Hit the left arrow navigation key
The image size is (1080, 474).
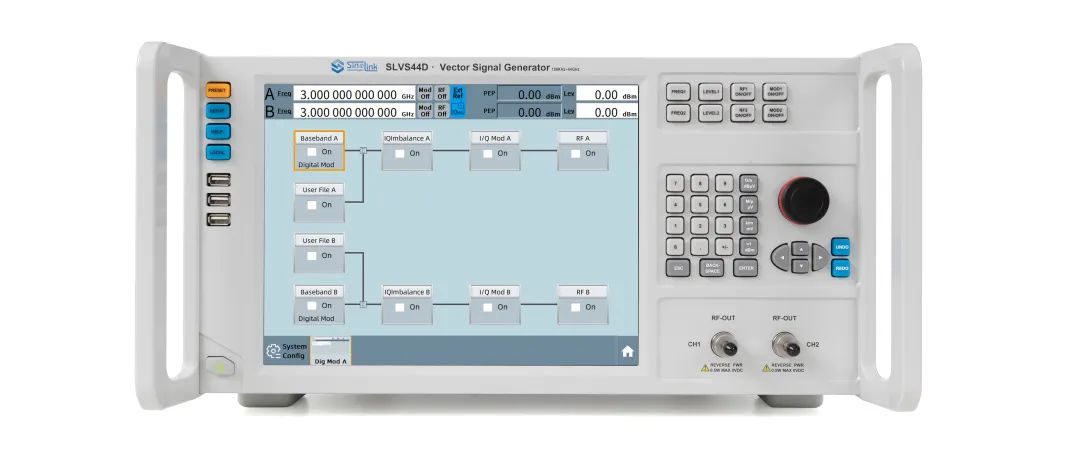[780, 257]
